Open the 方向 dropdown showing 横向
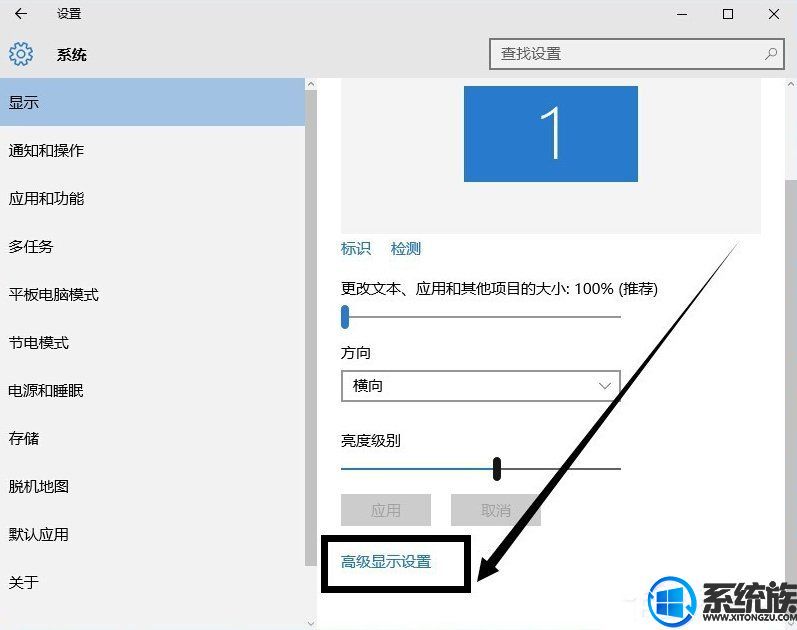The image size is (797, 630). coord(481,386)
